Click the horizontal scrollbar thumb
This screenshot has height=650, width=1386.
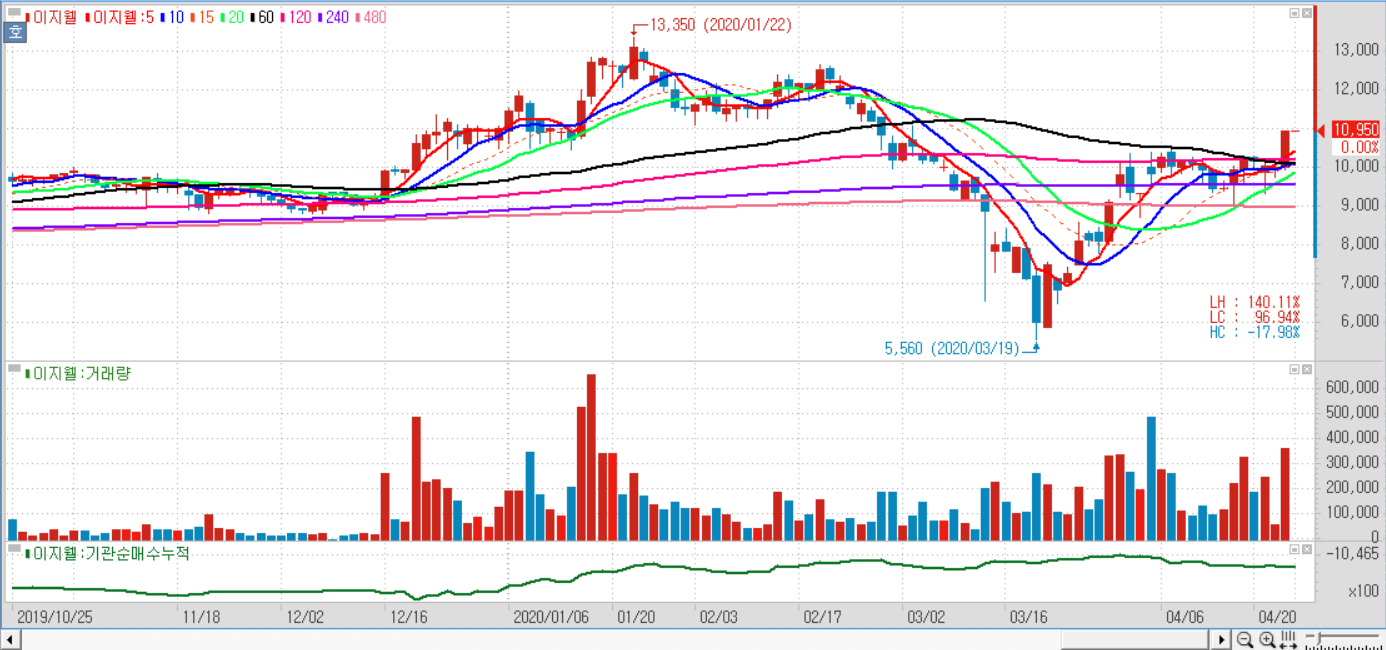coord(1135,639)
